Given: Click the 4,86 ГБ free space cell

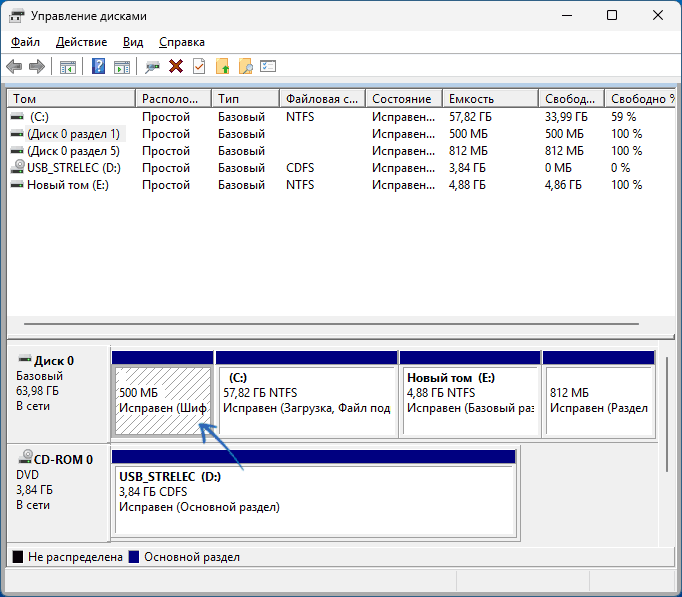Looking at the screenshot, I should click(563, 184).
